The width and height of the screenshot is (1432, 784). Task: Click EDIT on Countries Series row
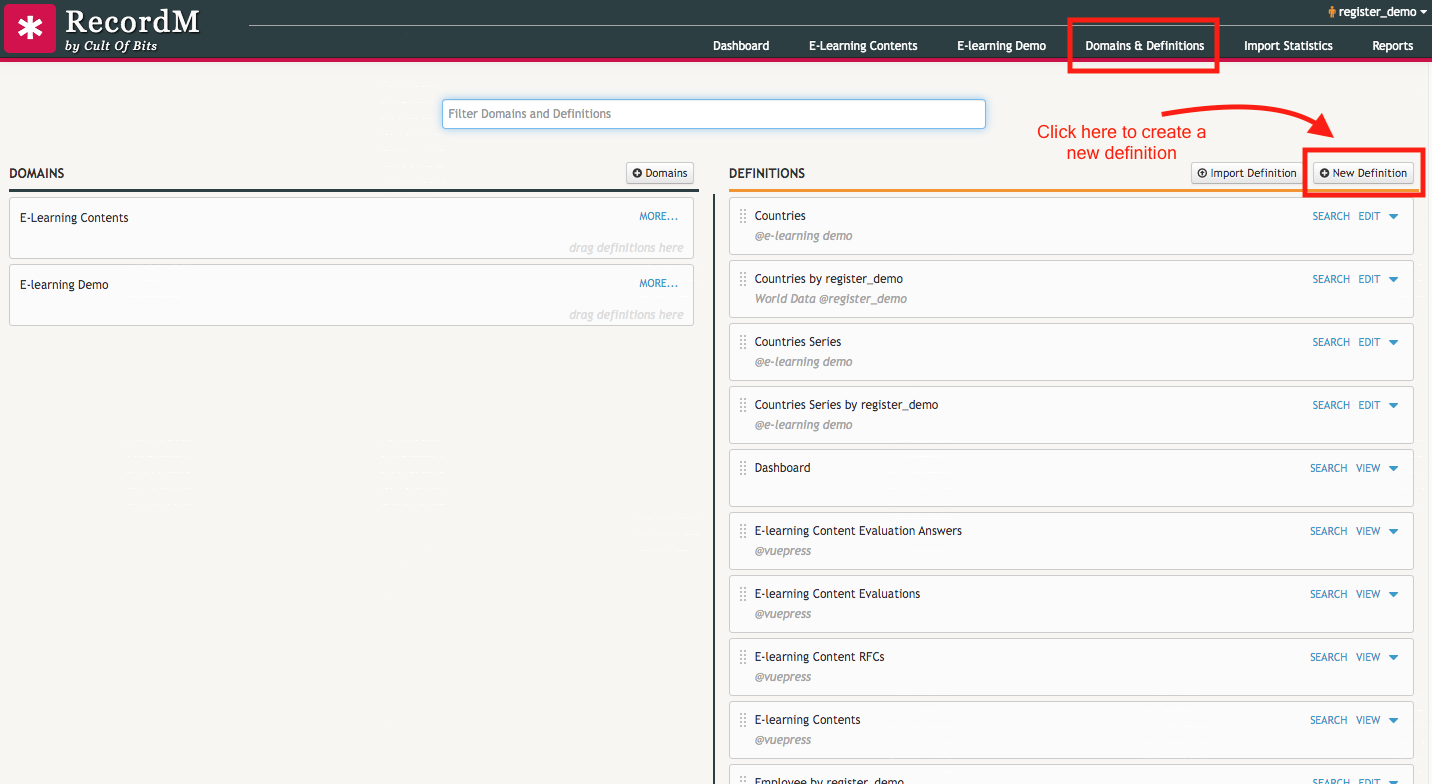(1369, 342)
